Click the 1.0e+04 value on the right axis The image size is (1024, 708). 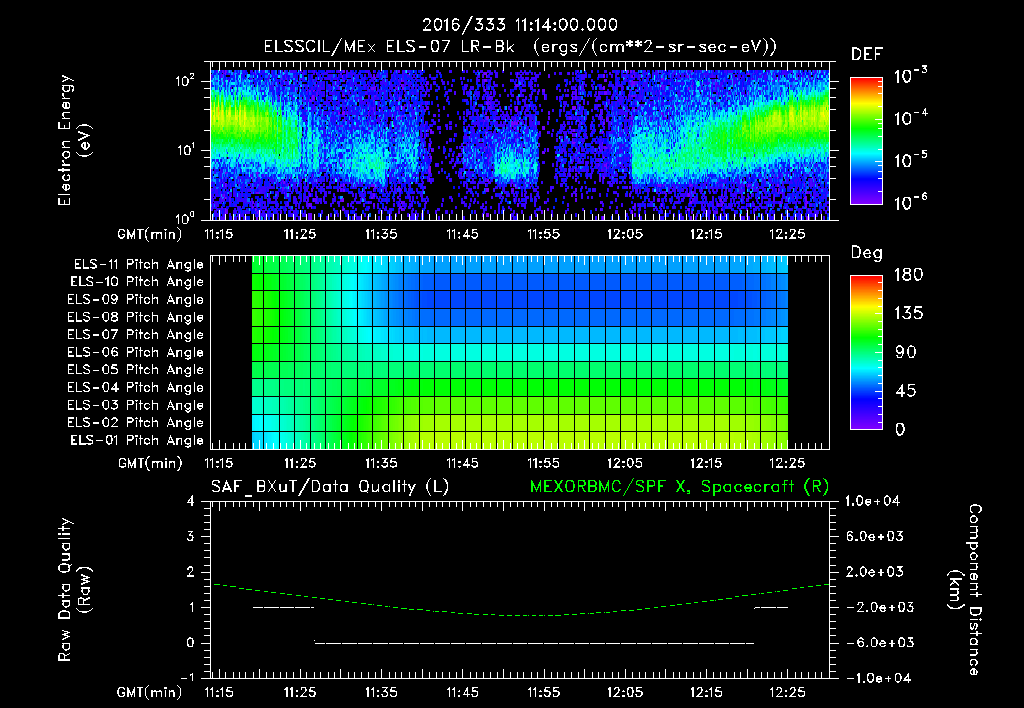click(872, 502)
